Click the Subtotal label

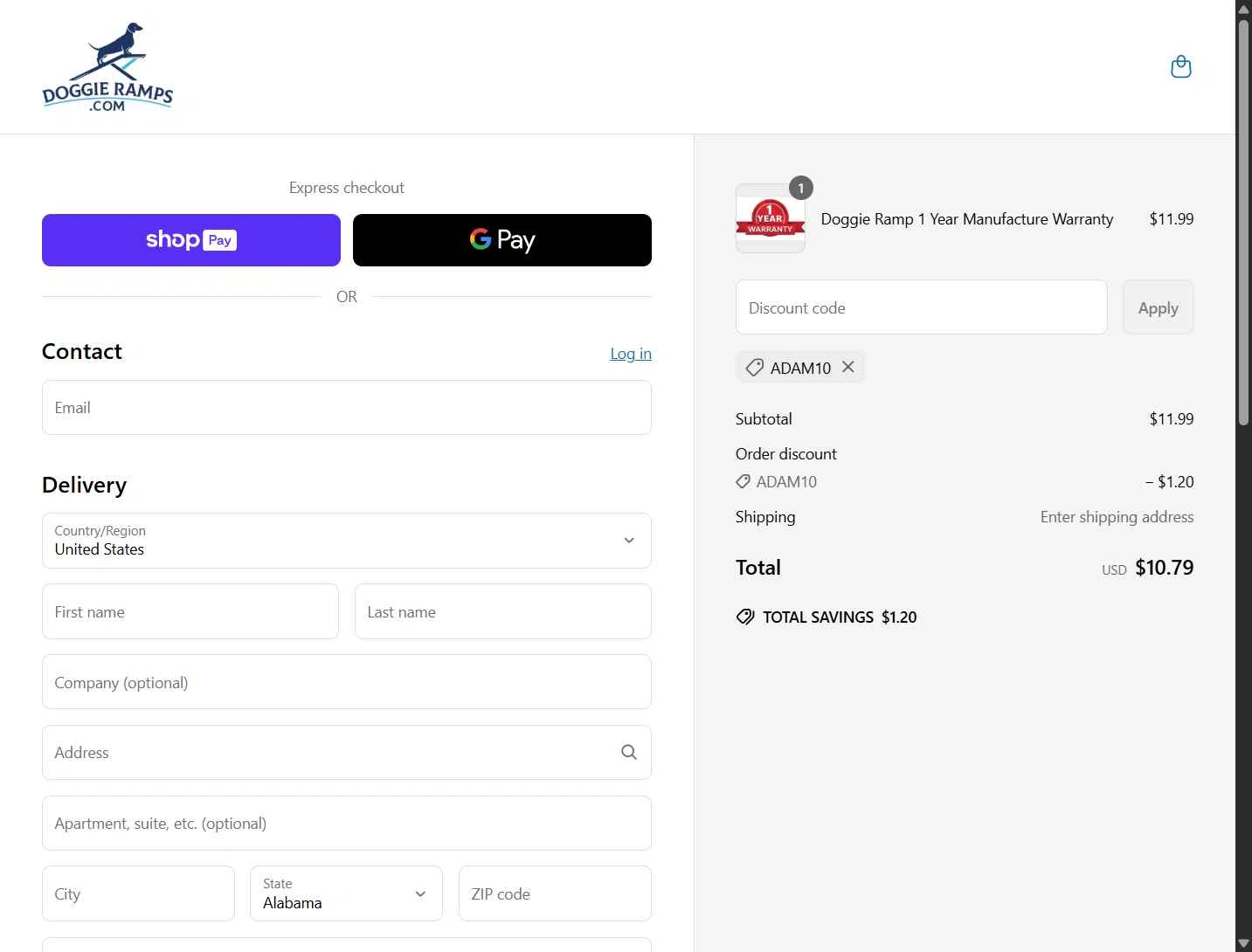pyautogui.click(x=764, y=418)
